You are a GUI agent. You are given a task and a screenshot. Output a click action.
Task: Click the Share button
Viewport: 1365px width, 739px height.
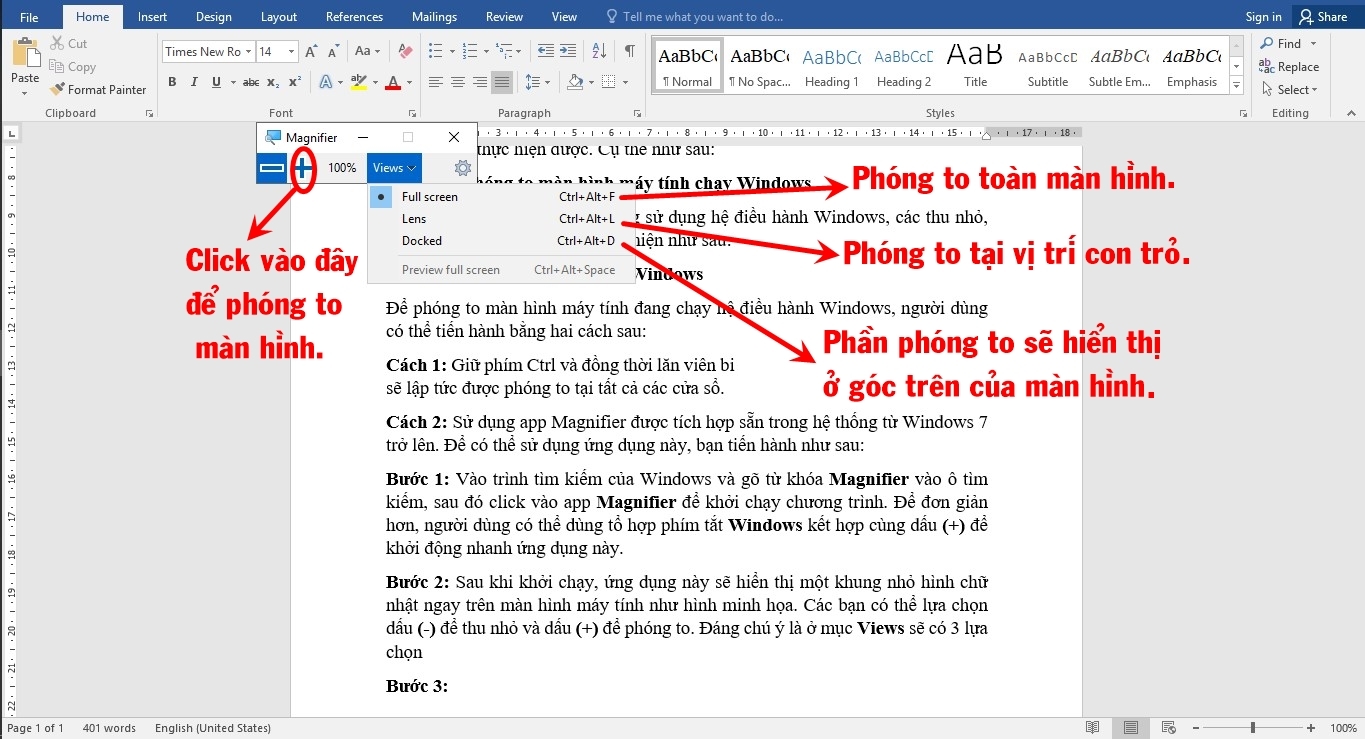point(1323,17)
